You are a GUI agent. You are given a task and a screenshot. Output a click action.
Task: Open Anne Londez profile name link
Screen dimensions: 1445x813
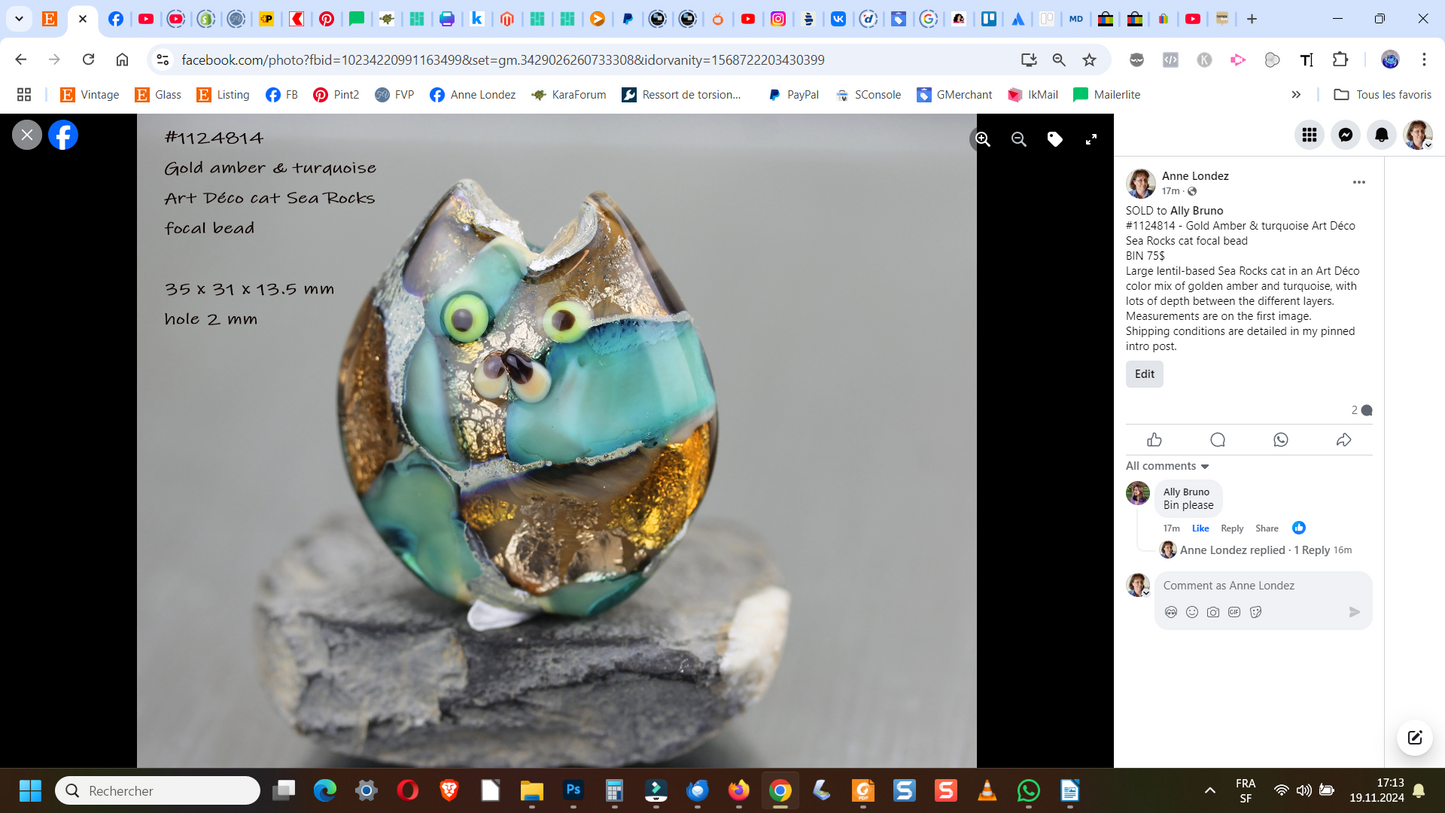1195,176
